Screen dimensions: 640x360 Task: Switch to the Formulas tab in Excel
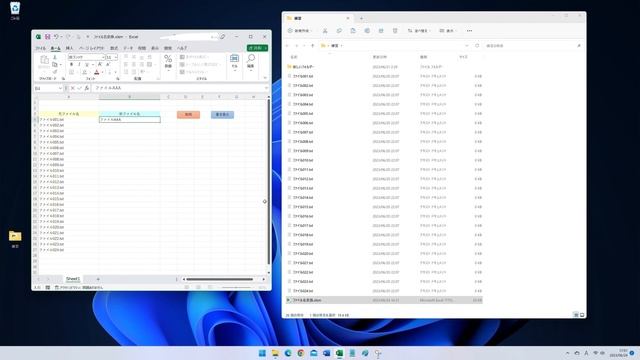(x=114, y=48)
